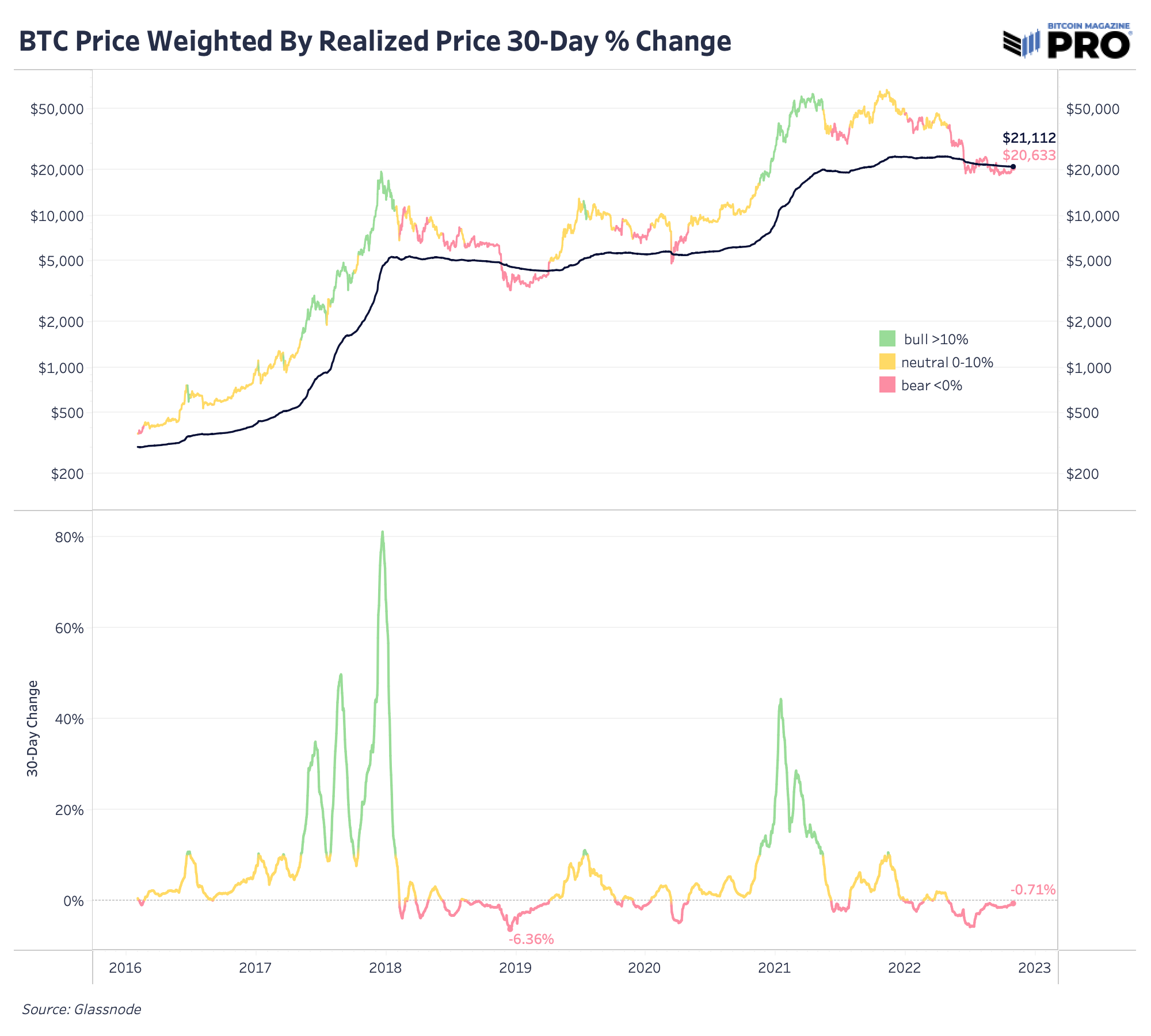Click the 2021 marker on the time axis
Viewport: 1151px width, 1036px height.
coord(775,968)
